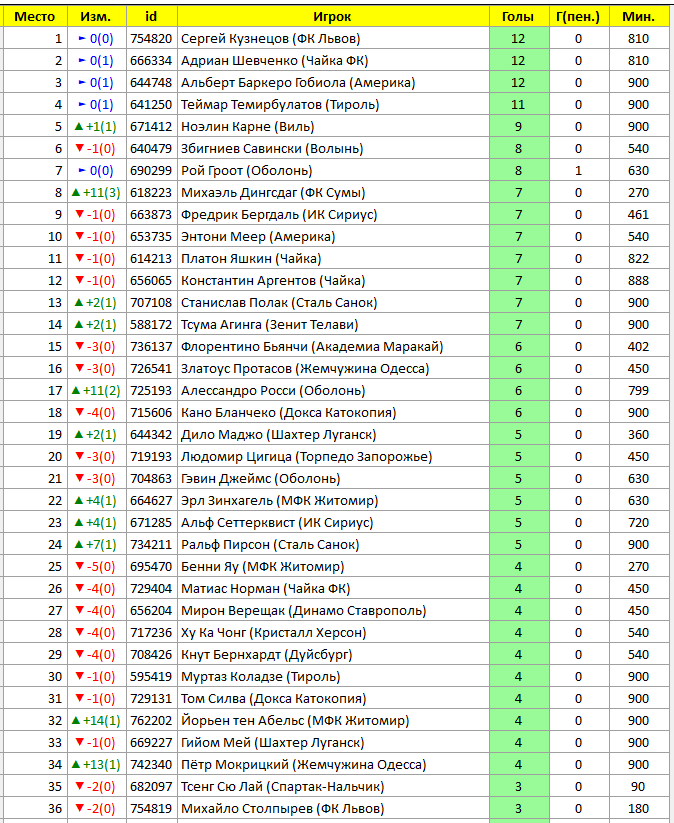Select 'Златоус Протасов (Жемчужина Одесса)' cell
The image size is (674, 823).
click(333, 369)
